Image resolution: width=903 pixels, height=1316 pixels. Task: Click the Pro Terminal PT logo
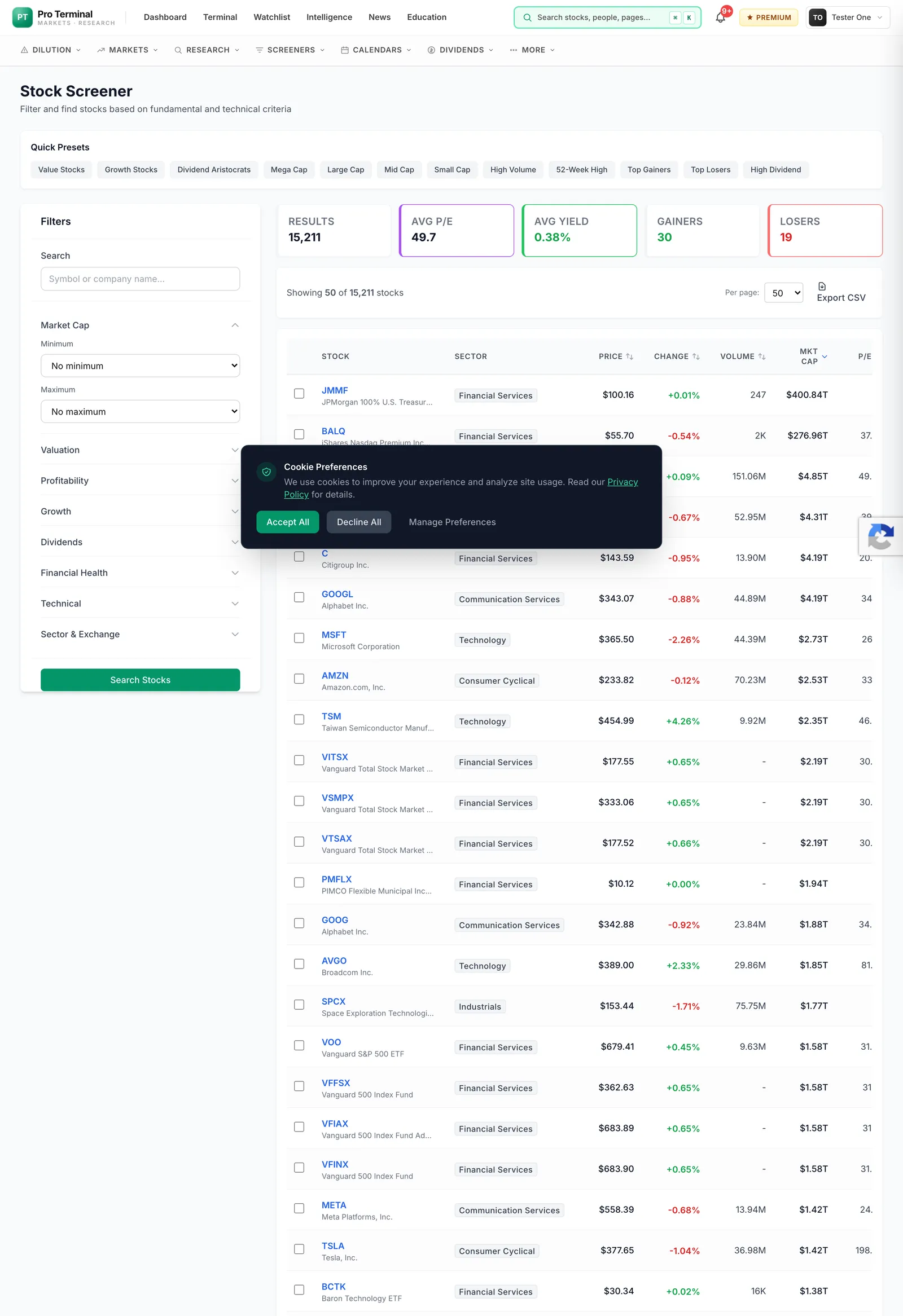pyautogui.click(x=22, y=17)
